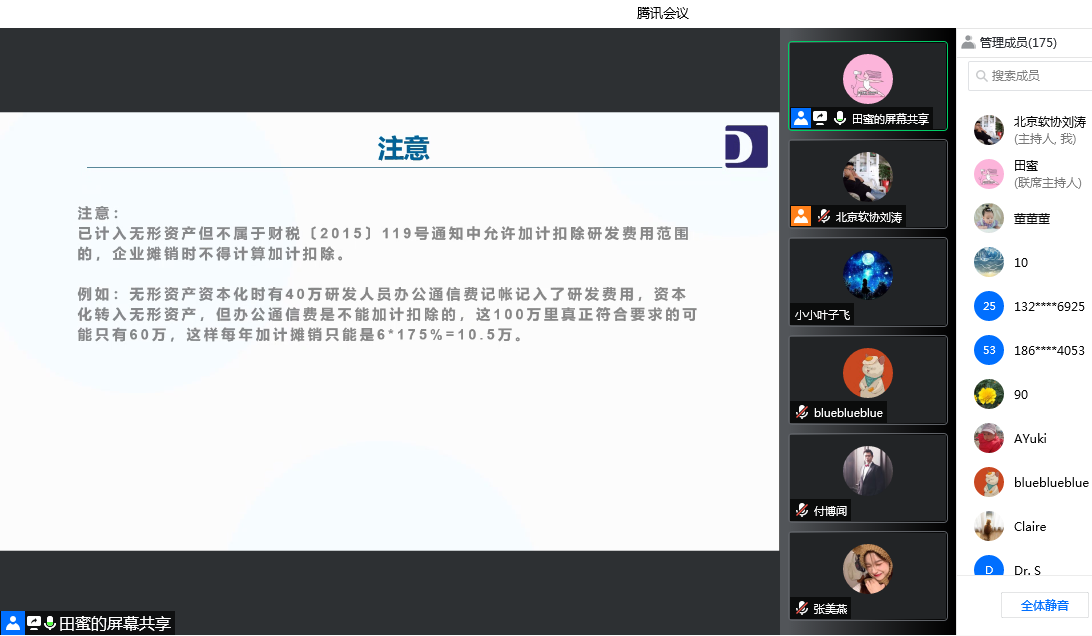Select 董董董's avatar in the participant panel
Viewport: 1092px width, 636px height.
pyautogui.click(x=988, y=218)
